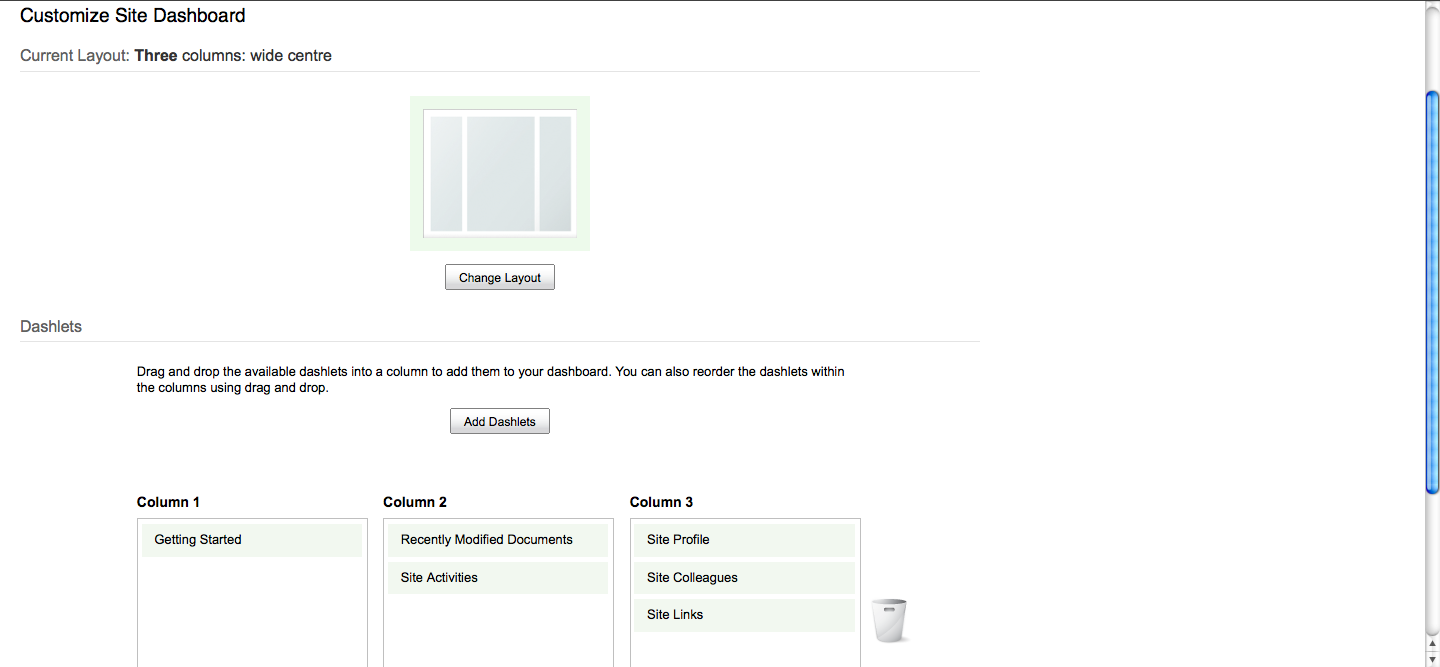Click the scrollbar down arrow
The height and width of the screenshot is (667, 1440).
1432,659
